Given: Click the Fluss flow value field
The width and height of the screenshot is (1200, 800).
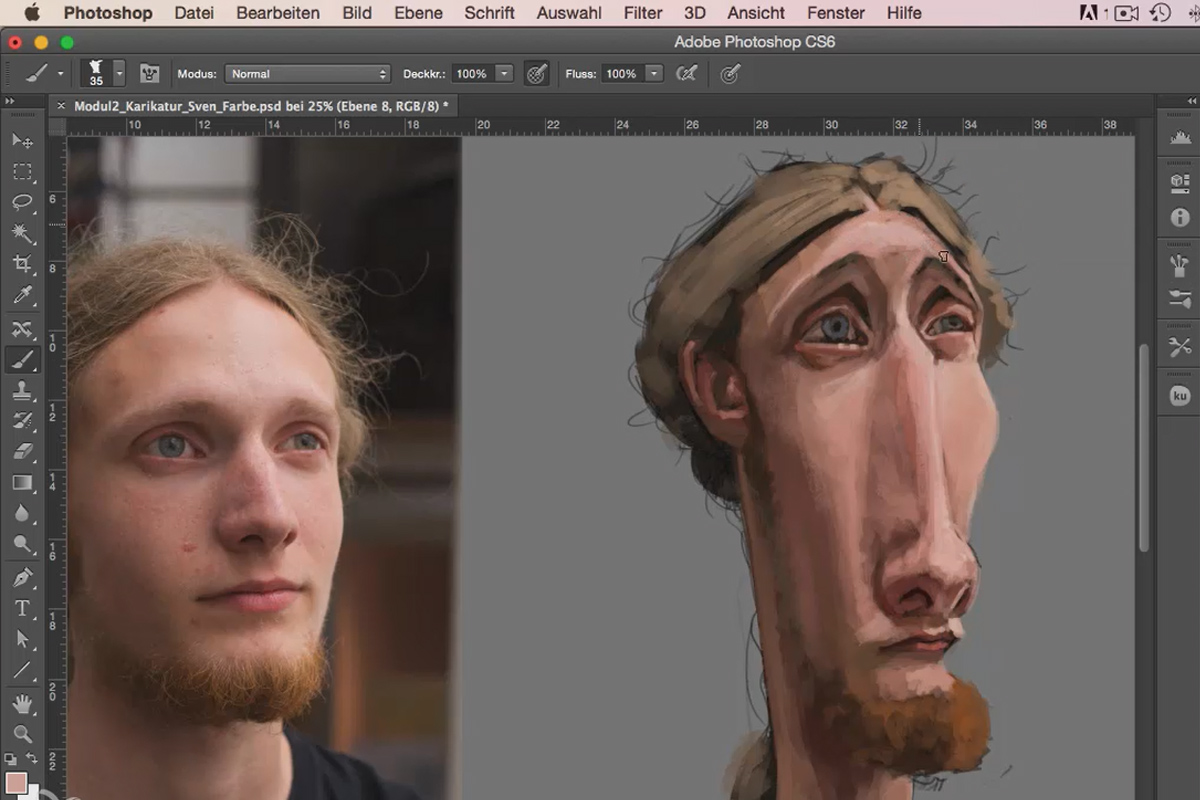Looking at the screenshot, I should tap(621, 74).
